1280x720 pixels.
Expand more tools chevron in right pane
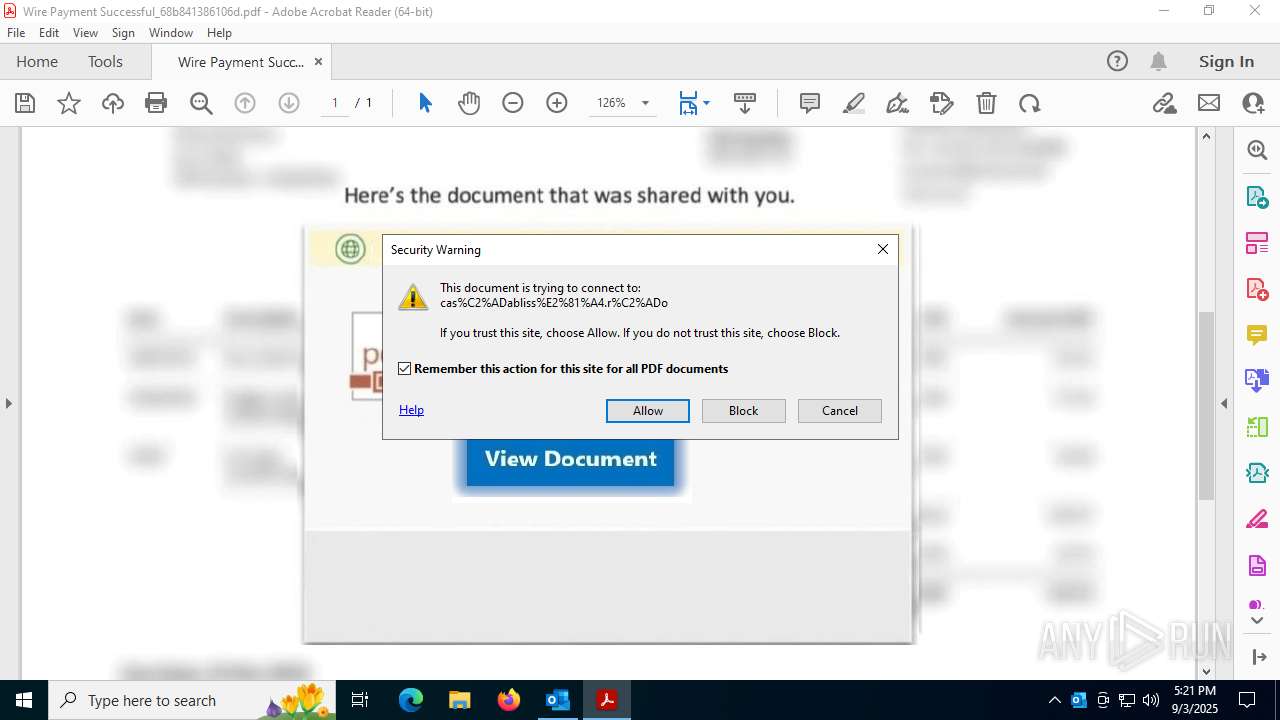[x=1257, y=621]
